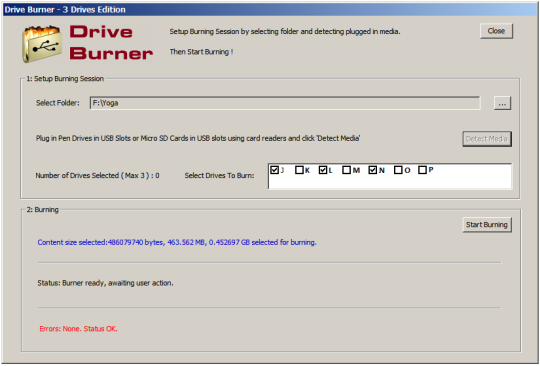
Task: Check the J drive checkbox
Action: (274, 170)
